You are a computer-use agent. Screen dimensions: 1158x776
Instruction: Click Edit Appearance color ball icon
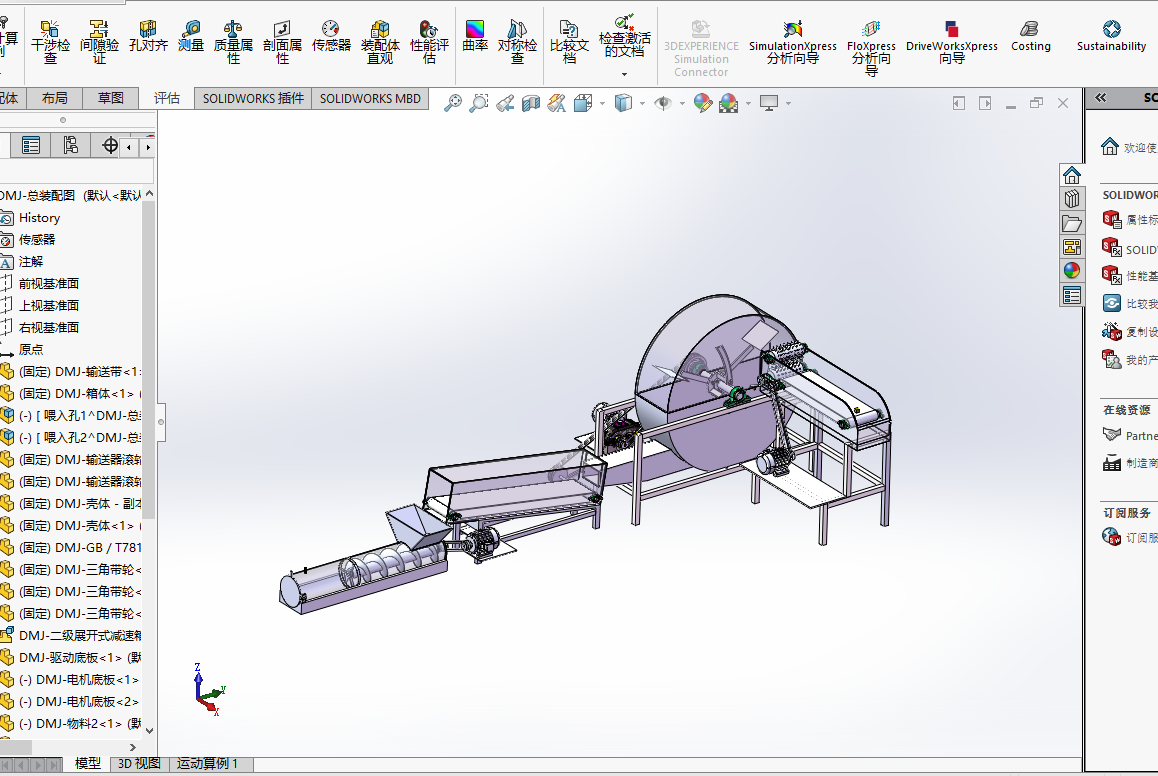[702, 103]
